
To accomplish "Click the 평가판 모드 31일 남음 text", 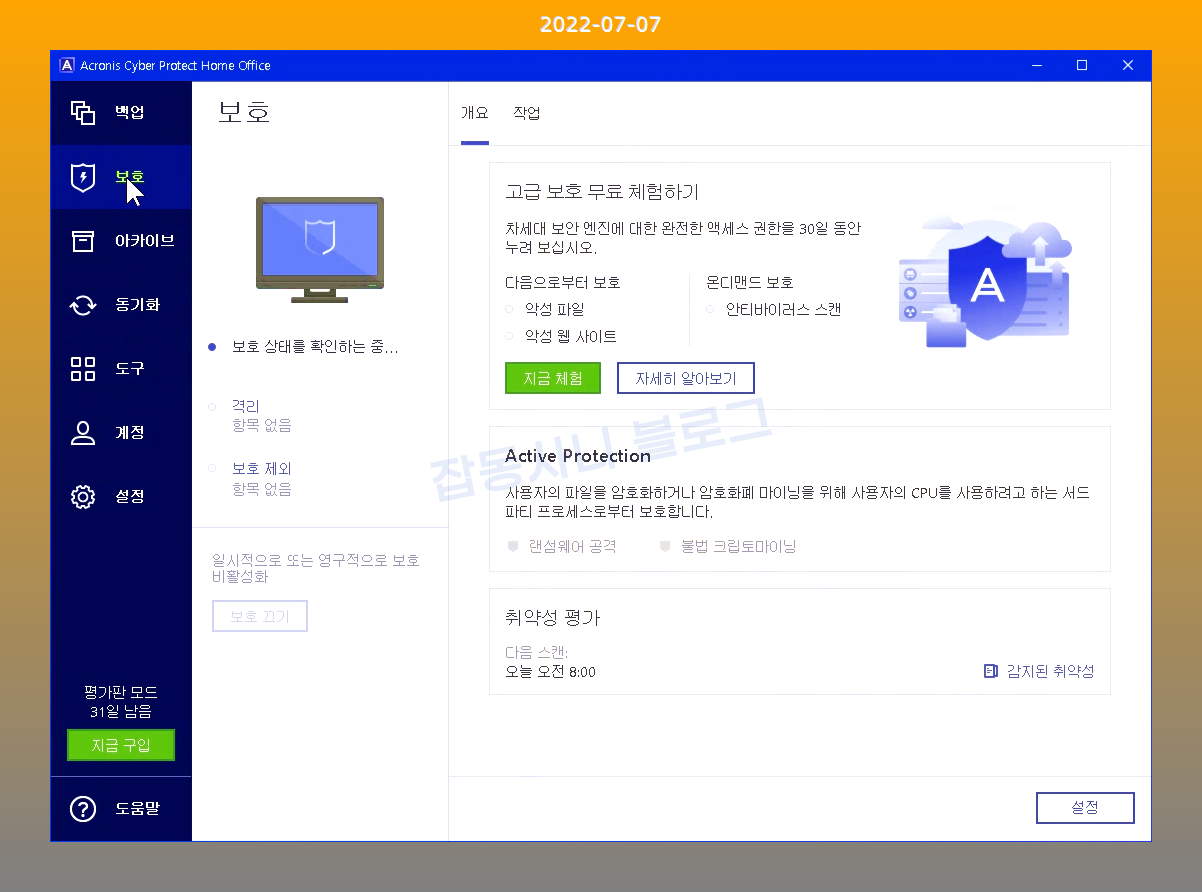I will 121,702.
